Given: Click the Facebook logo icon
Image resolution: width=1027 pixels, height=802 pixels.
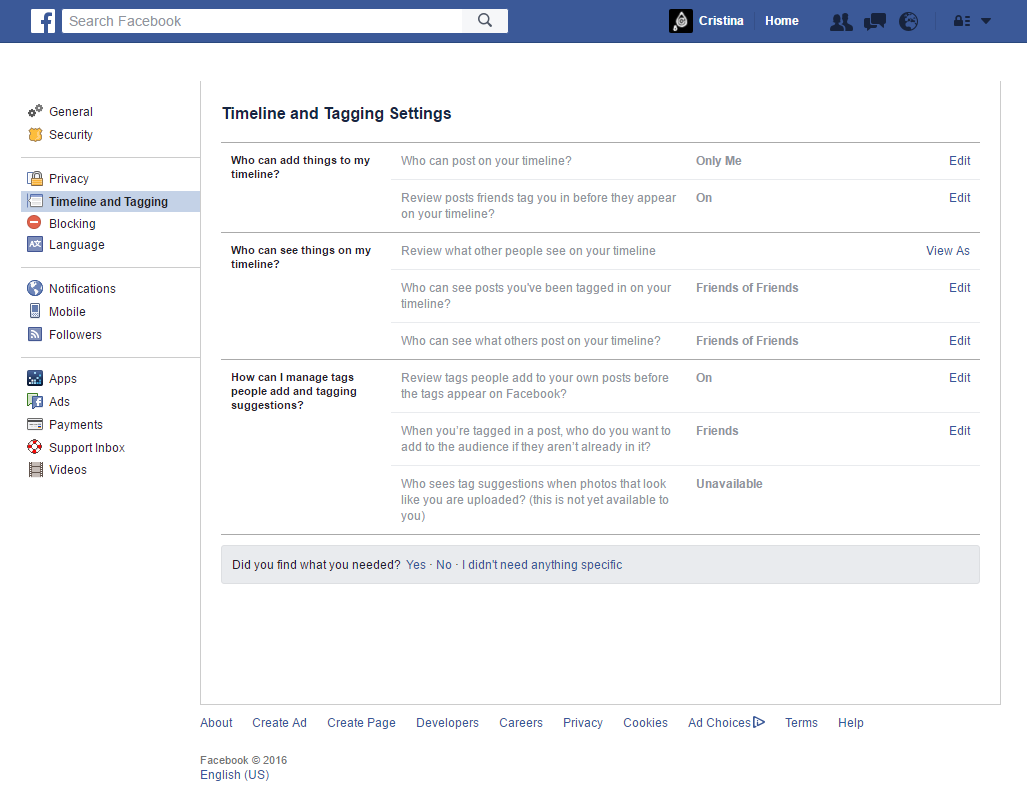Looking at the screenshot, I should pyautogui.click(x=43, y=21).
